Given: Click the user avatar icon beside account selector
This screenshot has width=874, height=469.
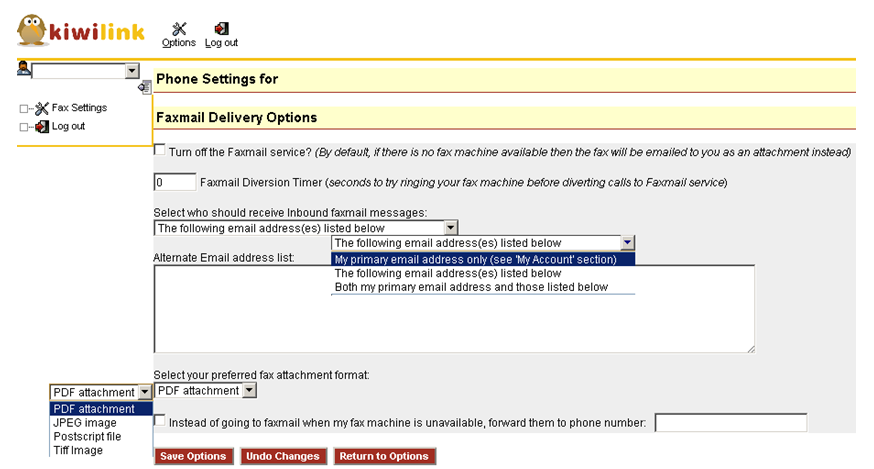Looking at the screenshot, I should click(x=24, y=69).
